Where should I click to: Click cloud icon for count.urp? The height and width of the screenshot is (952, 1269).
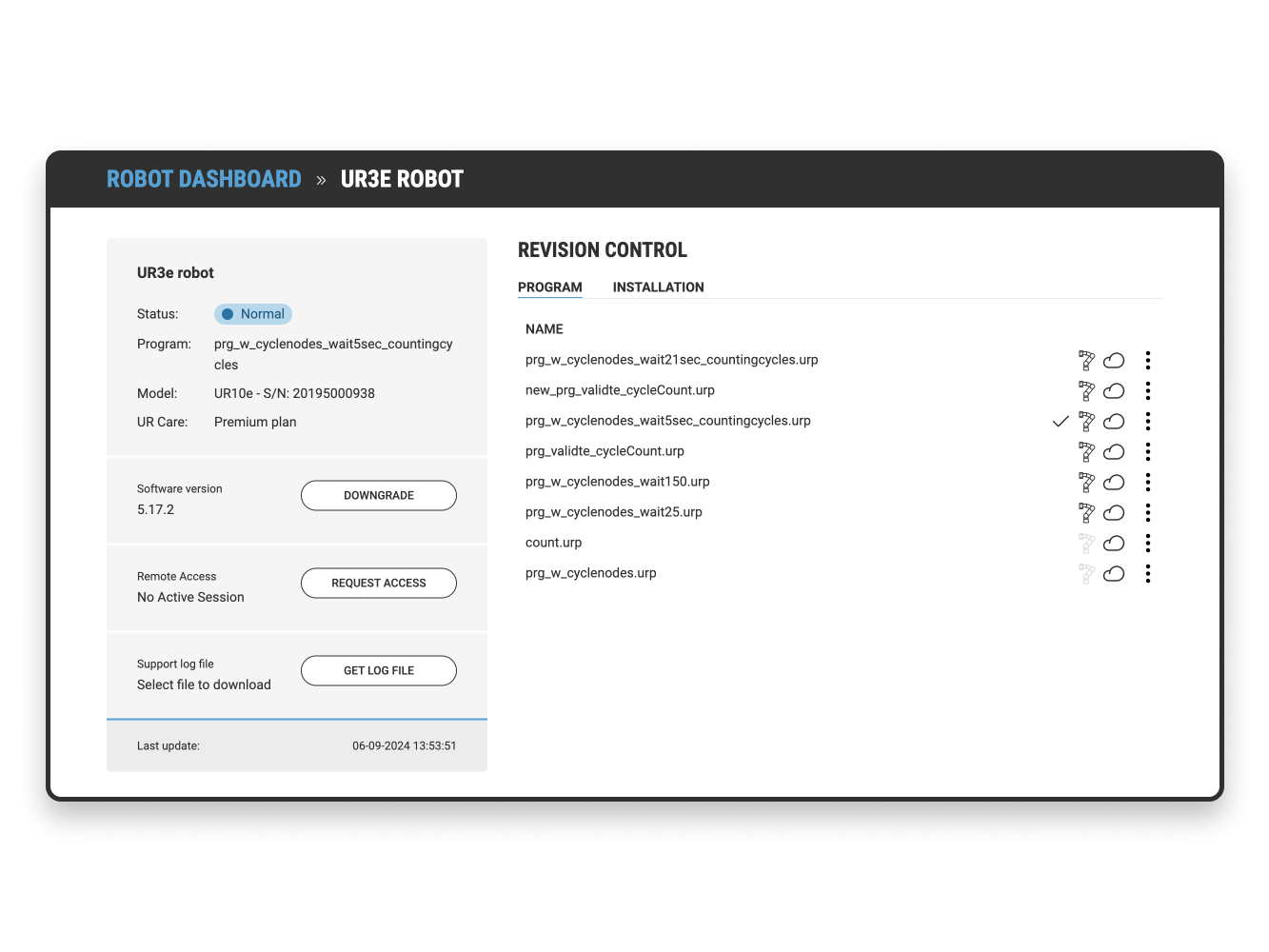tap(1114, 543)
